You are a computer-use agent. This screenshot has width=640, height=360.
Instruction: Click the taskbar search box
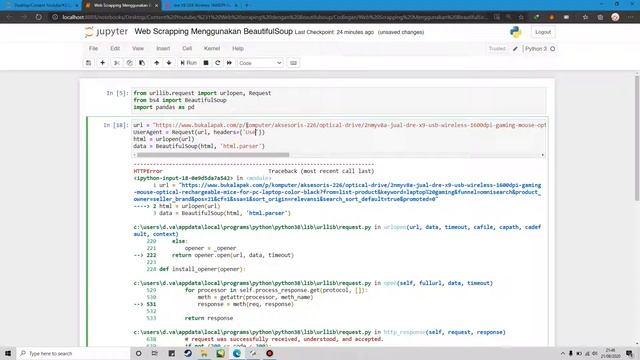(x=73, y=353)
